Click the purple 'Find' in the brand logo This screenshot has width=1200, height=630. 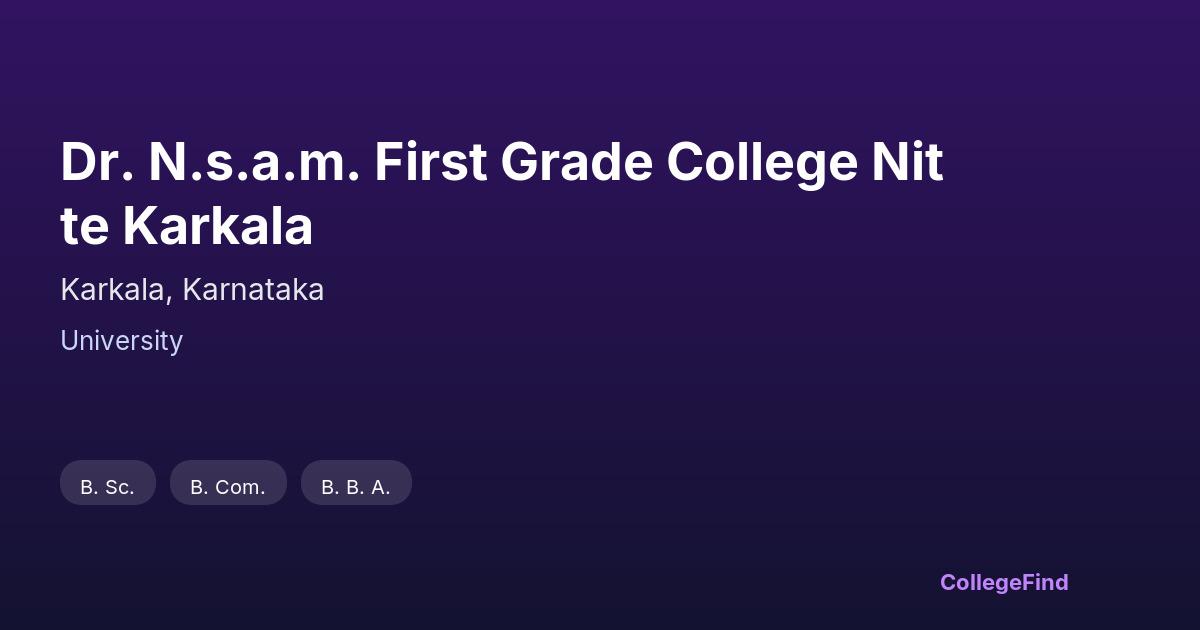1044,582
